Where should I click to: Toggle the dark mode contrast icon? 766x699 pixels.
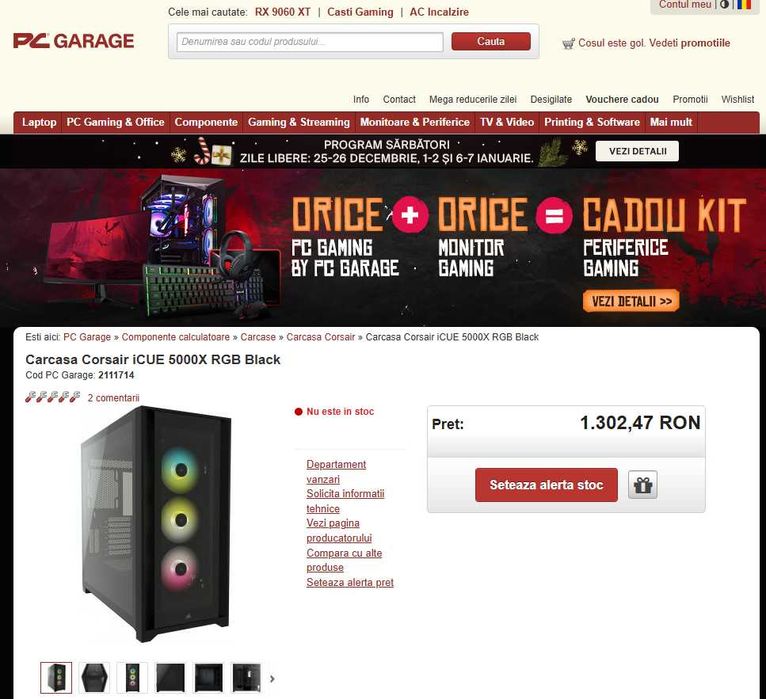click(724, 4)
